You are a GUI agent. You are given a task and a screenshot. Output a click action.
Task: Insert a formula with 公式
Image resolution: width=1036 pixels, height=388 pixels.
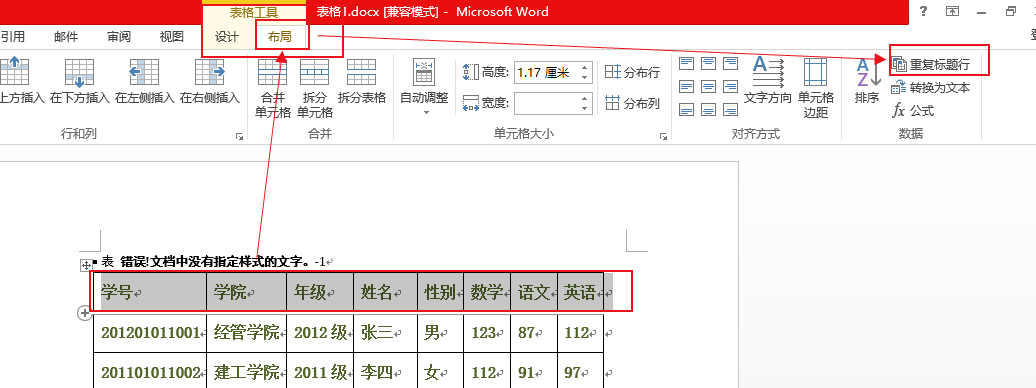click(913, 110)
